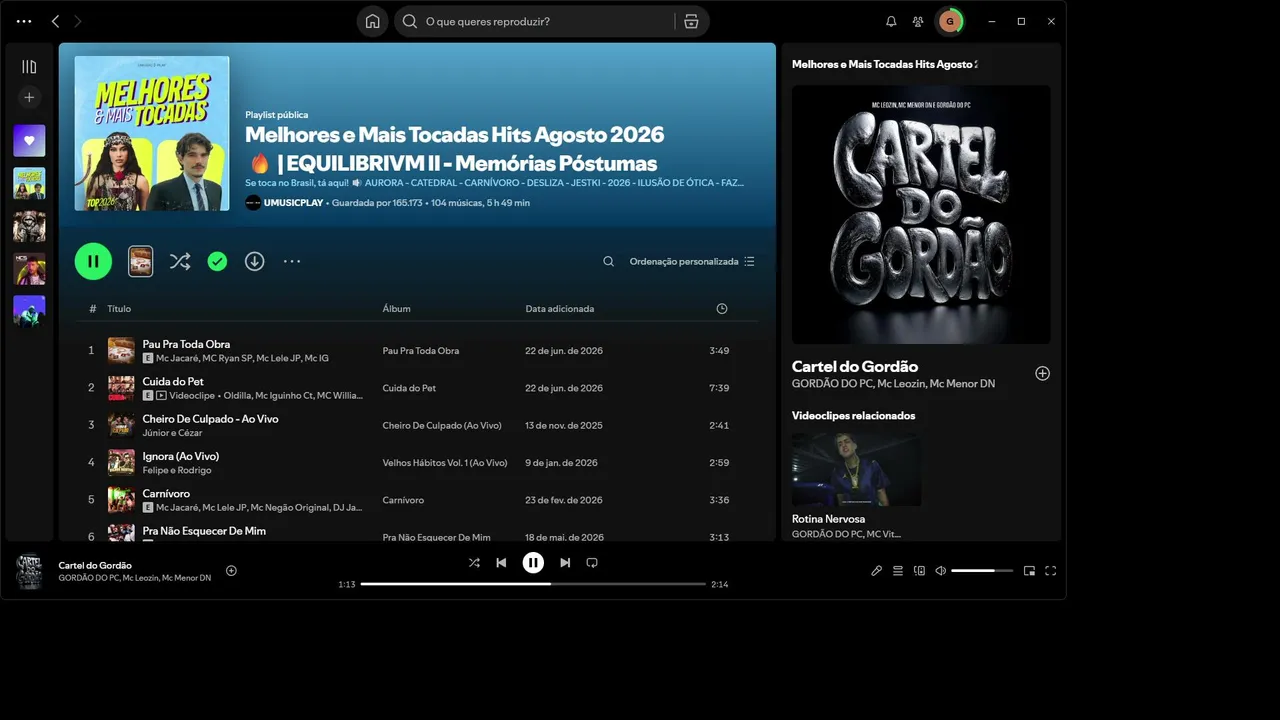Add Cartel do Gordão to library from side panel
Image resolution: width=1280 pixels, height=720 pixels.
tap(1042, 373)
